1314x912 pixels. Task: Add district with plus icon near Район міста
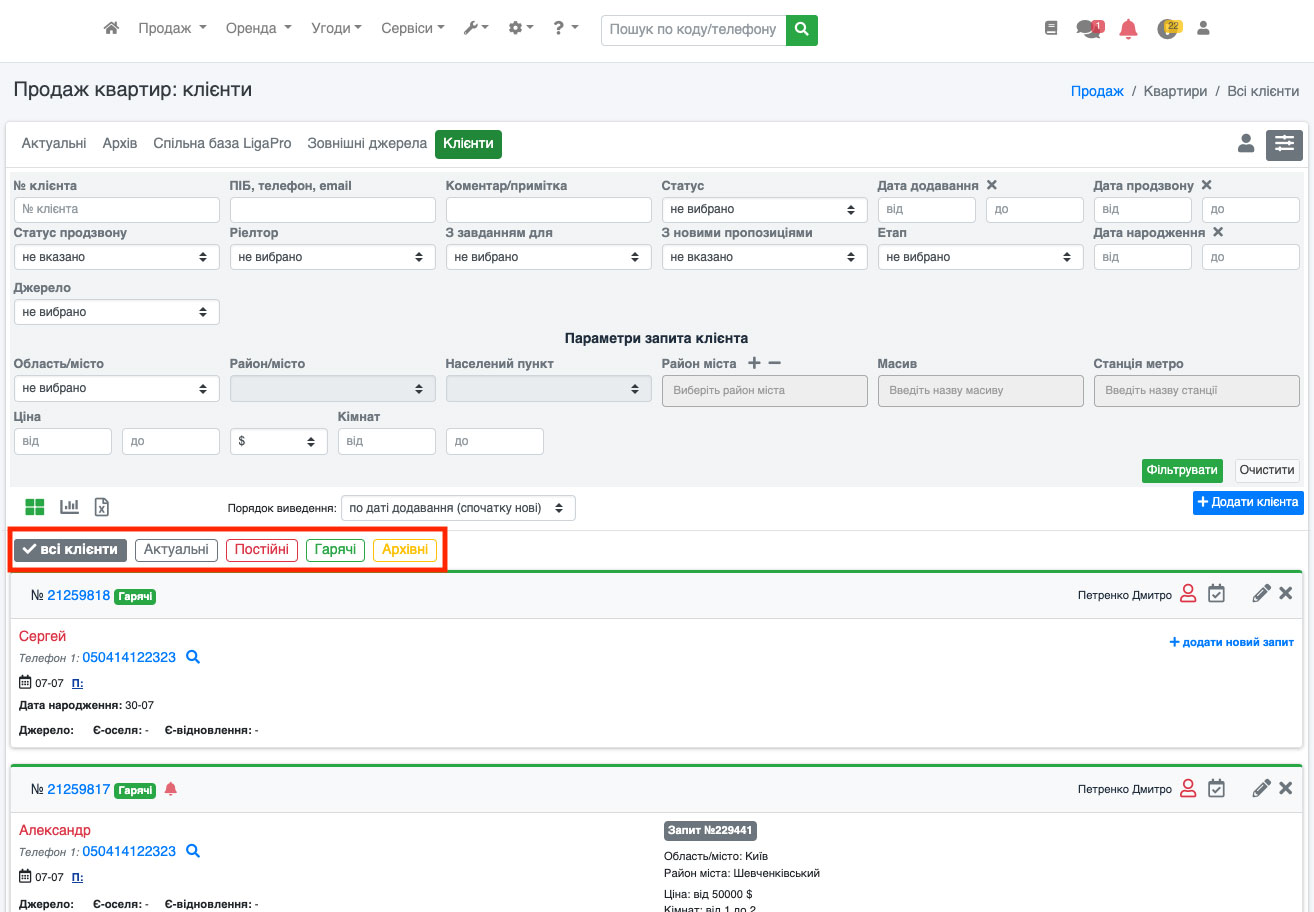point(754,364)
